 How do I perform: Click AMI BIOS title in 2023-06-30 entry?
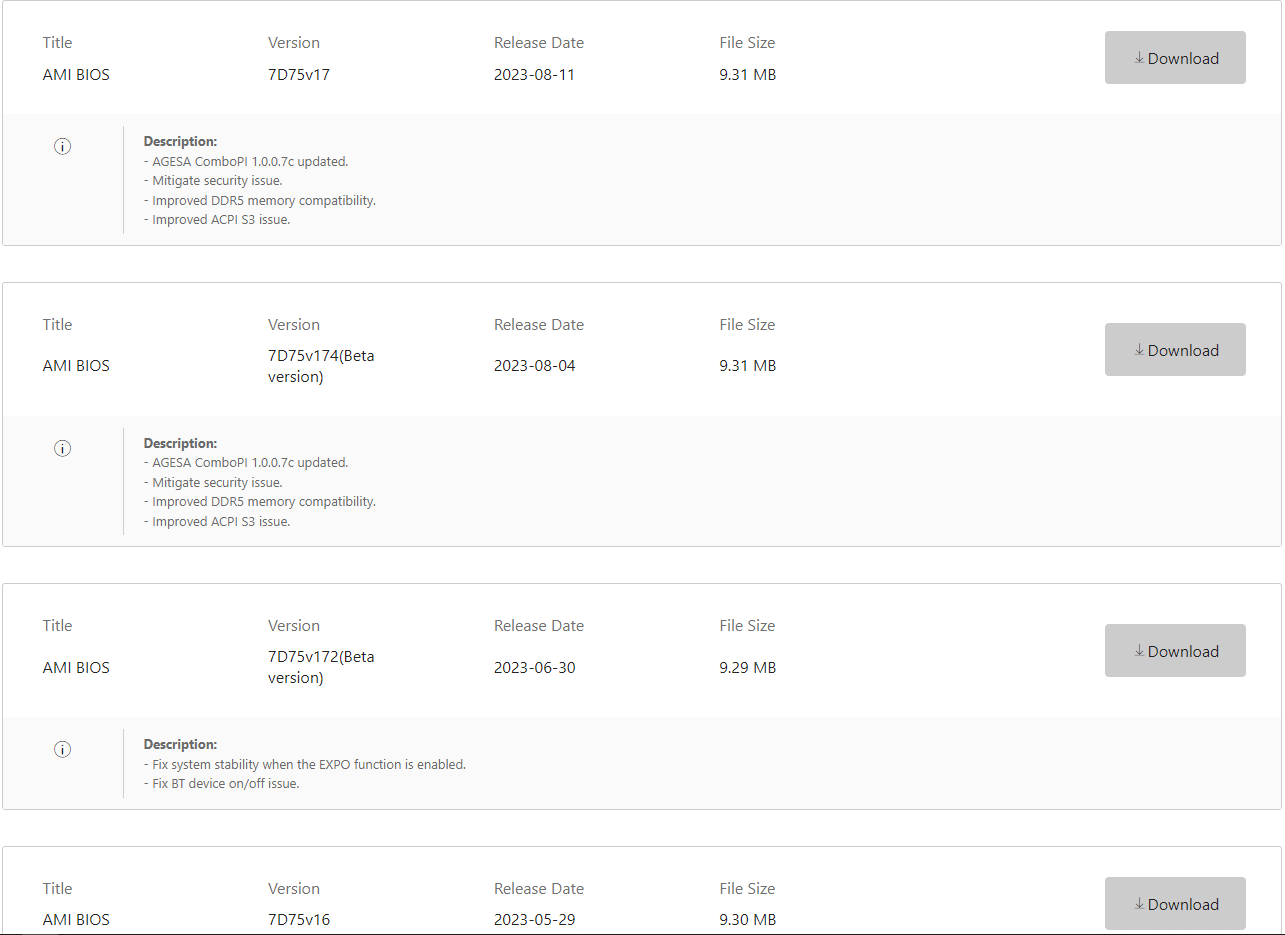tap(76, 668)
